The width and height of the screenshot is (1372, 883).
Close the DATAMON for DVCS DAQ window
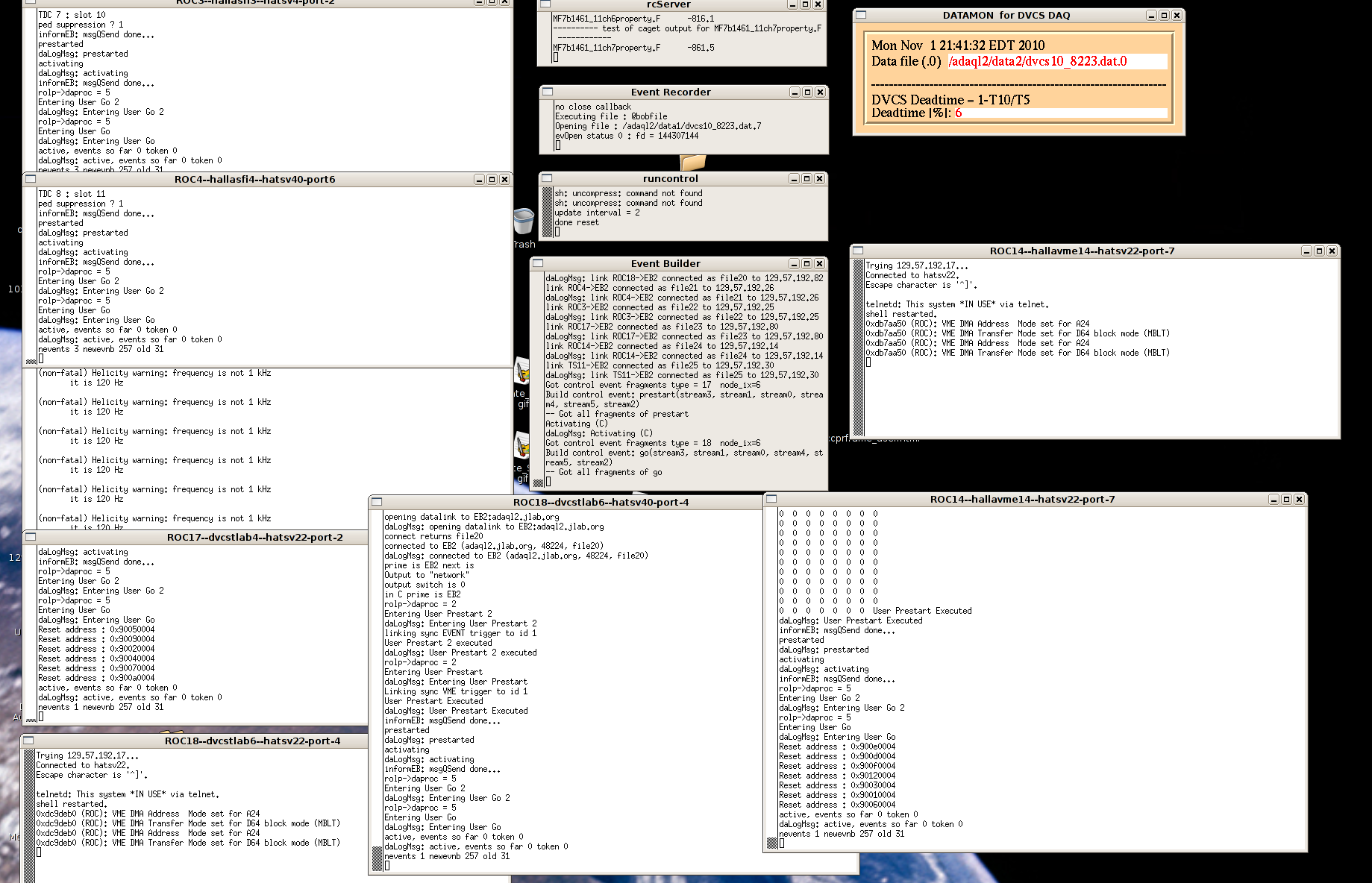coord(1177,15)
